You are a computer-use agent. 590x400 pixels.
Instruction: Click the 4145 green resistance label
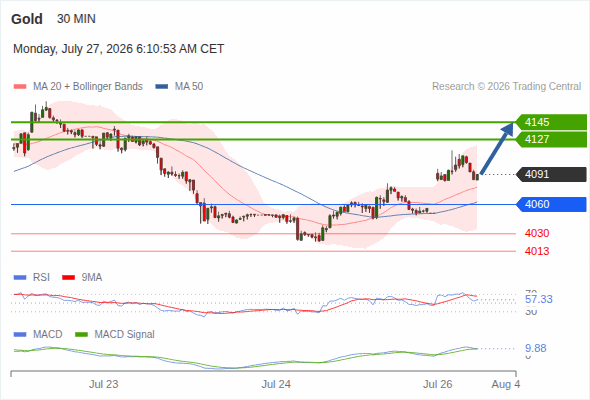551,122
